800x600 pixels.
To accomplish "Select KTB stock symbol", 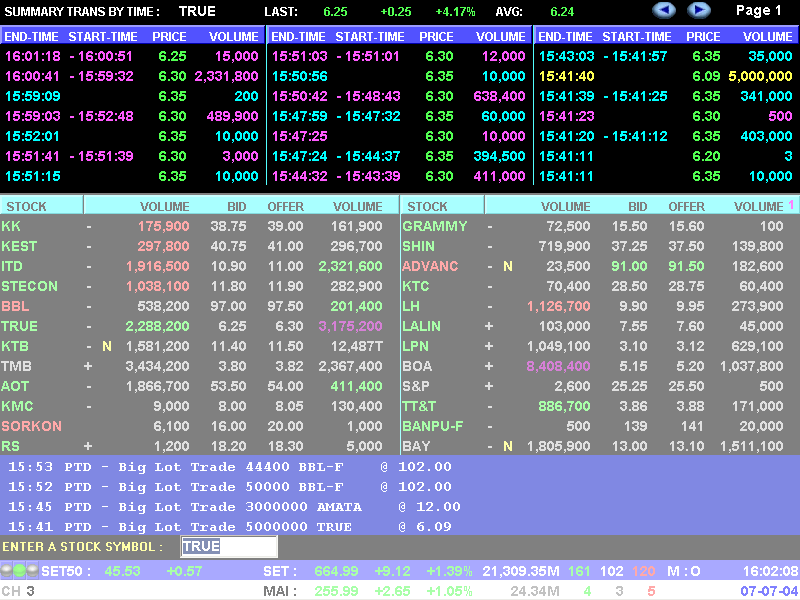I will coord(15,346).
